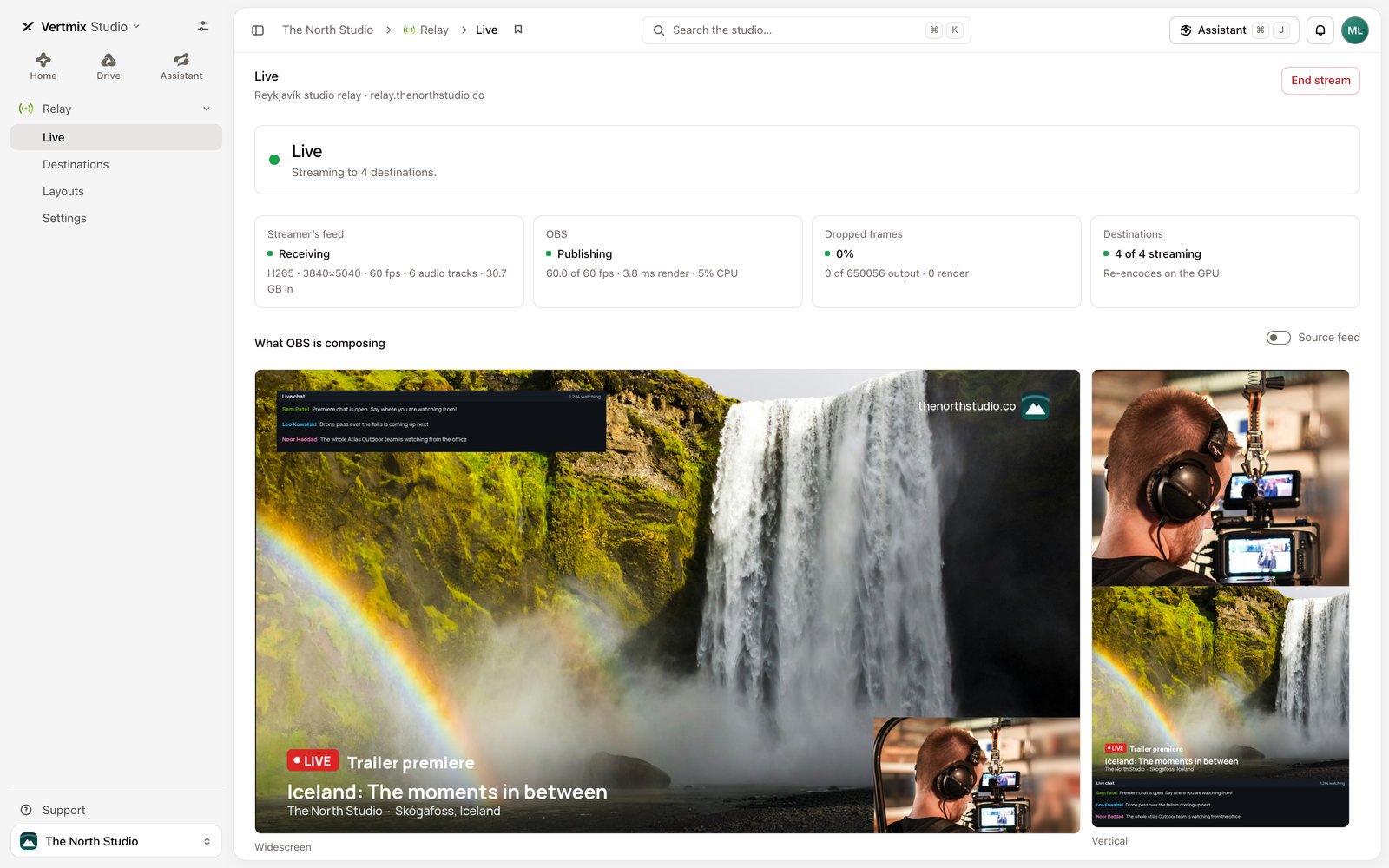
Task: Click relay.thenorthstudio.co subtitle text
Action: click(x=427, y=95)
